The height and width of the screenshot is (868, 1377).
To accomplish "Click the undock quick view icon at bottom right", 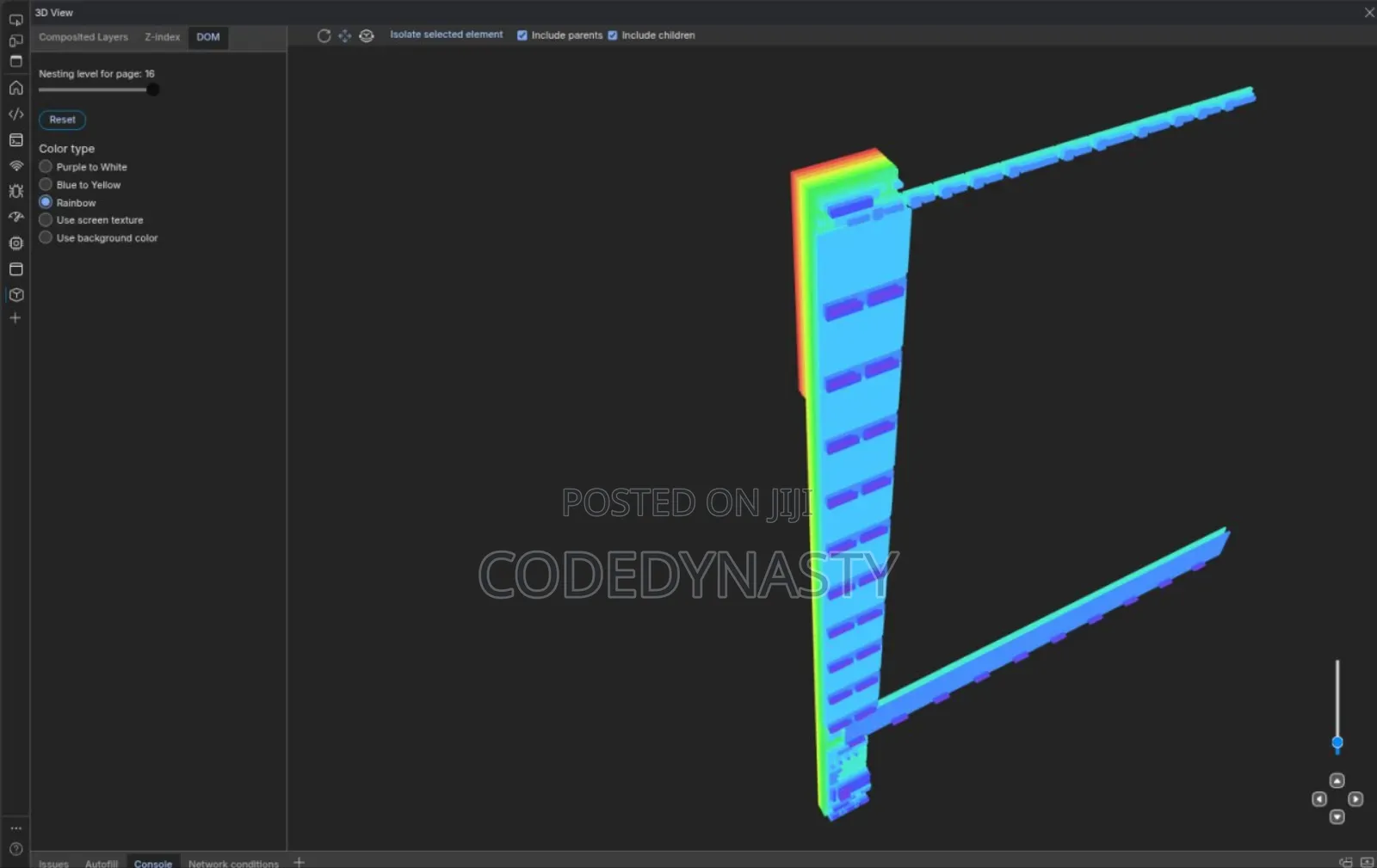I will click(x=1346, y=862).
